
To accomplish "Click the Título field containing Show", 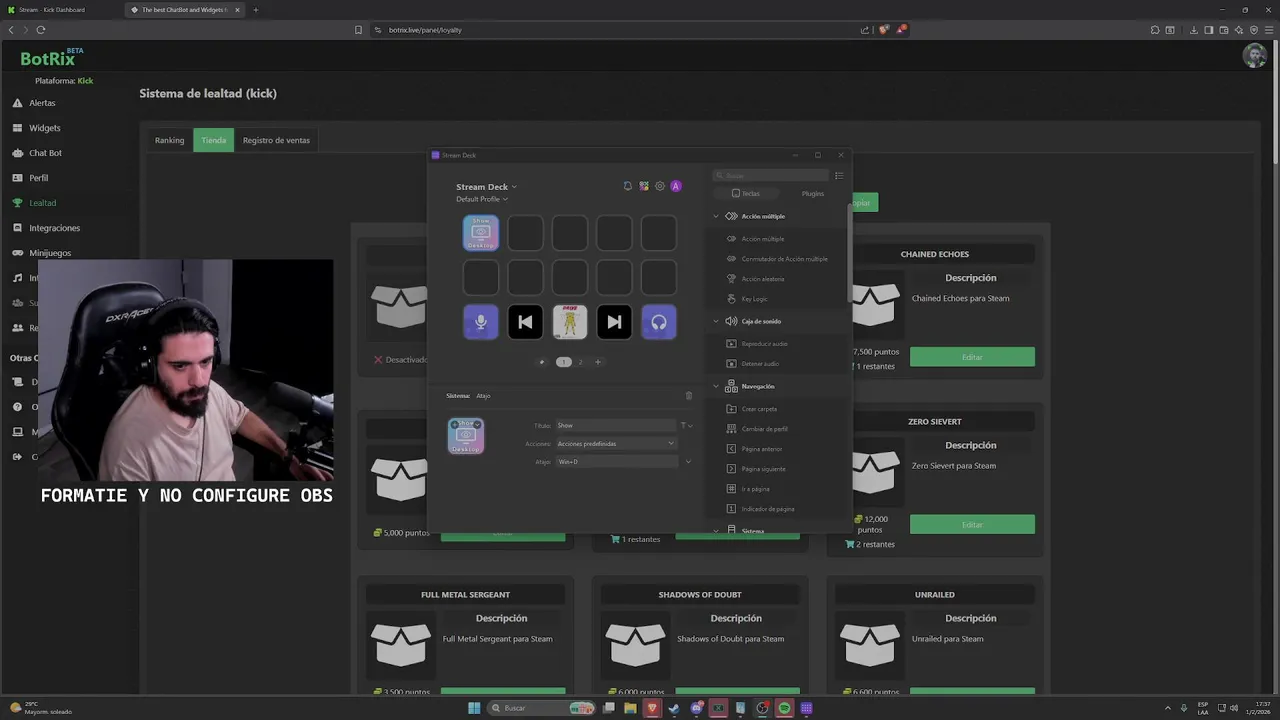I will click(x=616, y=426).
